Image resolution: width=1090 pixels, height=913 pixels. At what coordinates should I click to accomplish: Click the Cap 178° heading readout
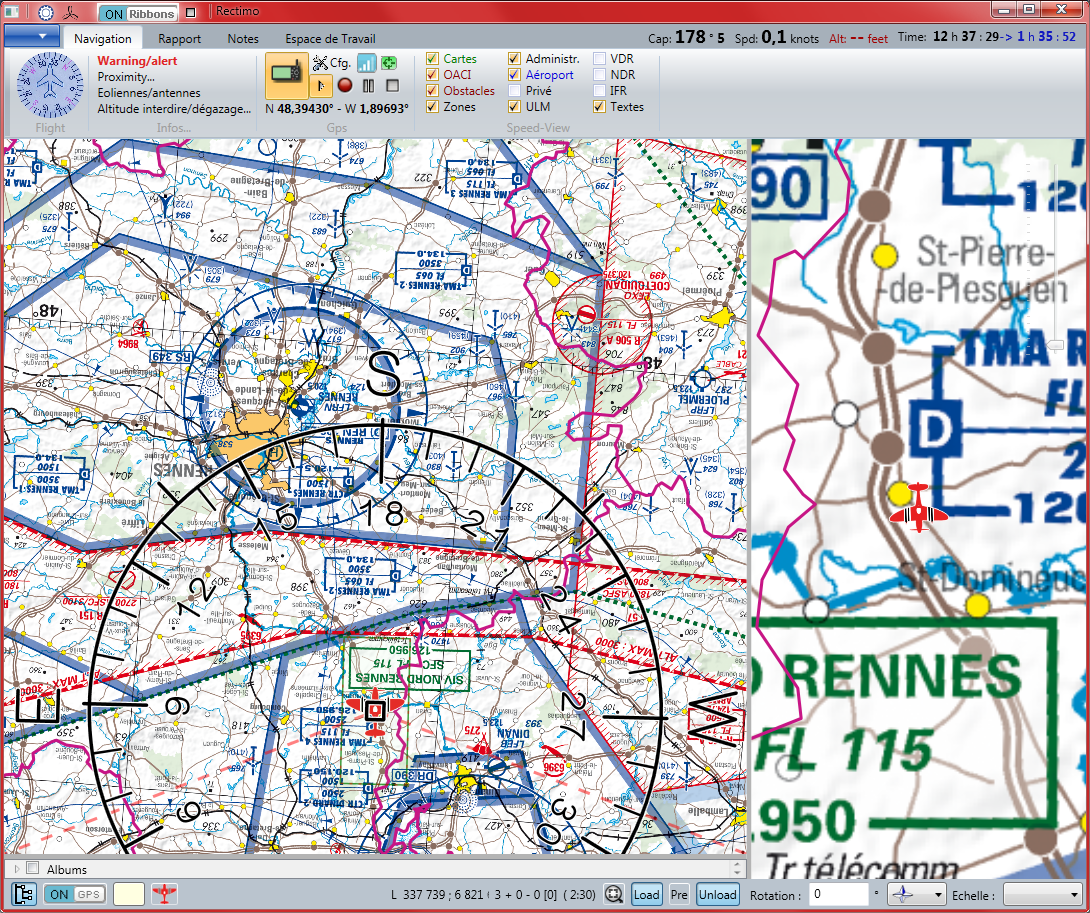click(x=686, y=37)
